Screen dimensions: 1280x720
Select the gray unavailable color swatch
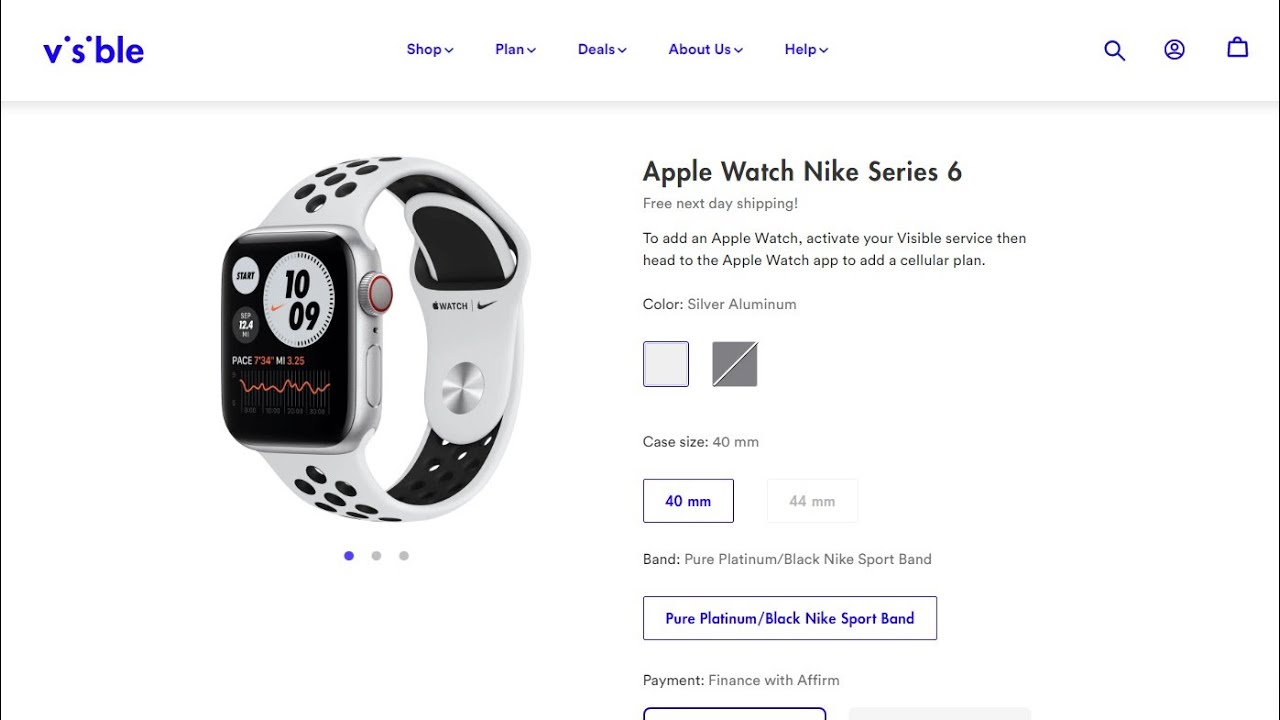[x=735, y=364]
